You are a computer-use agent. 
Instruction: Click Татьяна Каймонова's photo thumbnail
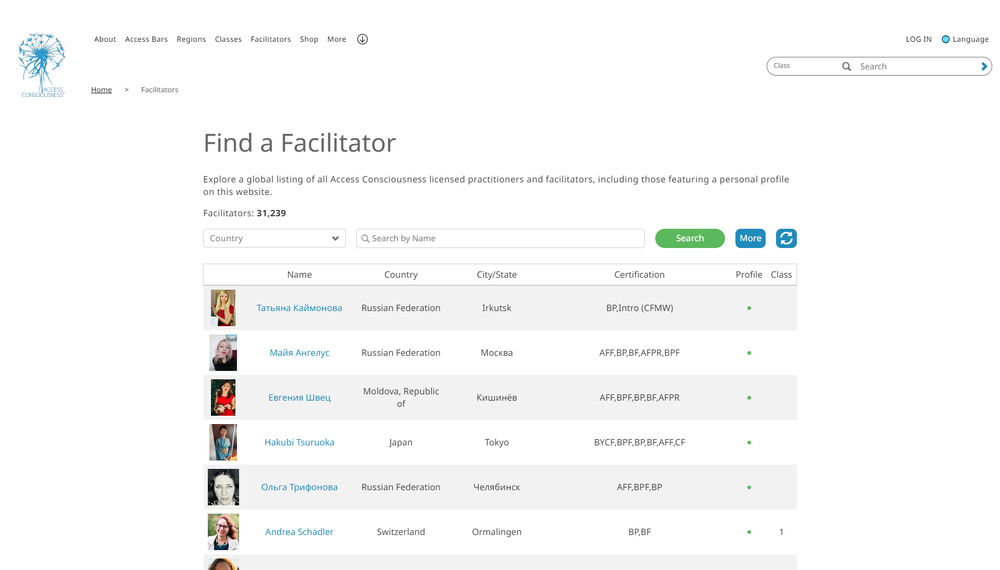(223, 308)
